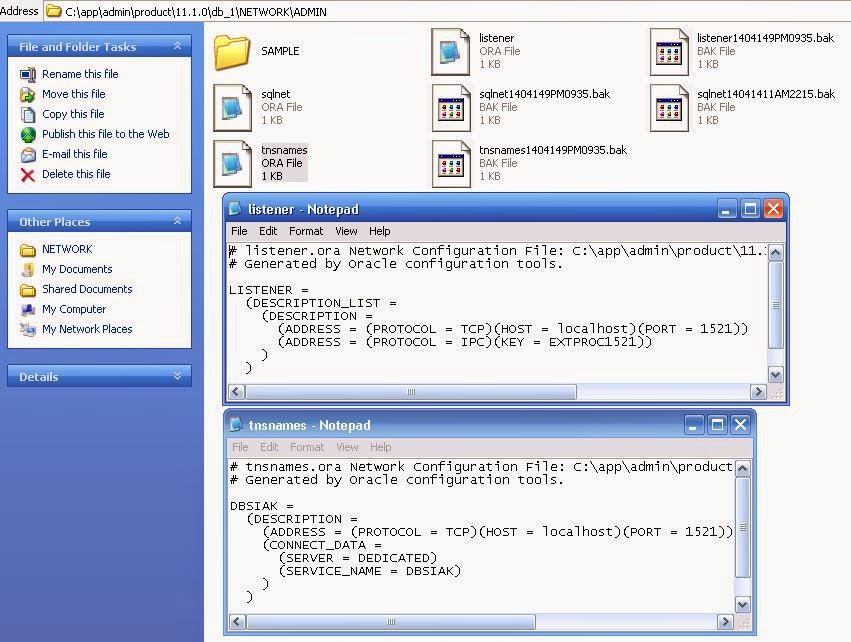Go to My Documents link
851x642 pixels.
click(x=77, y=269)
